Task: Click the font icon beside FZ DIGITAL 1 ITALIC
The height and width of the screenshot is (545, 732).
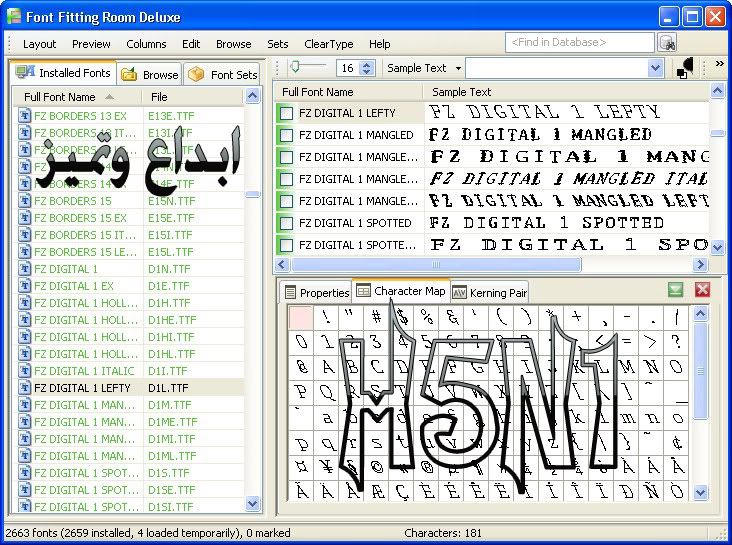Action: pos(25,371)
